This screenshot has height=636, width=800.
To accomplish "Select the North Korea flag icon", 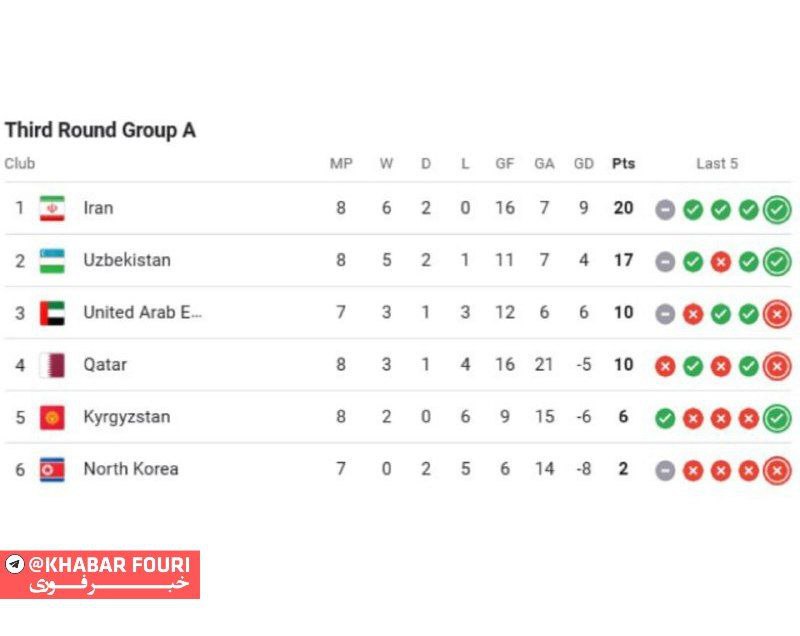I will click(52, 469).
